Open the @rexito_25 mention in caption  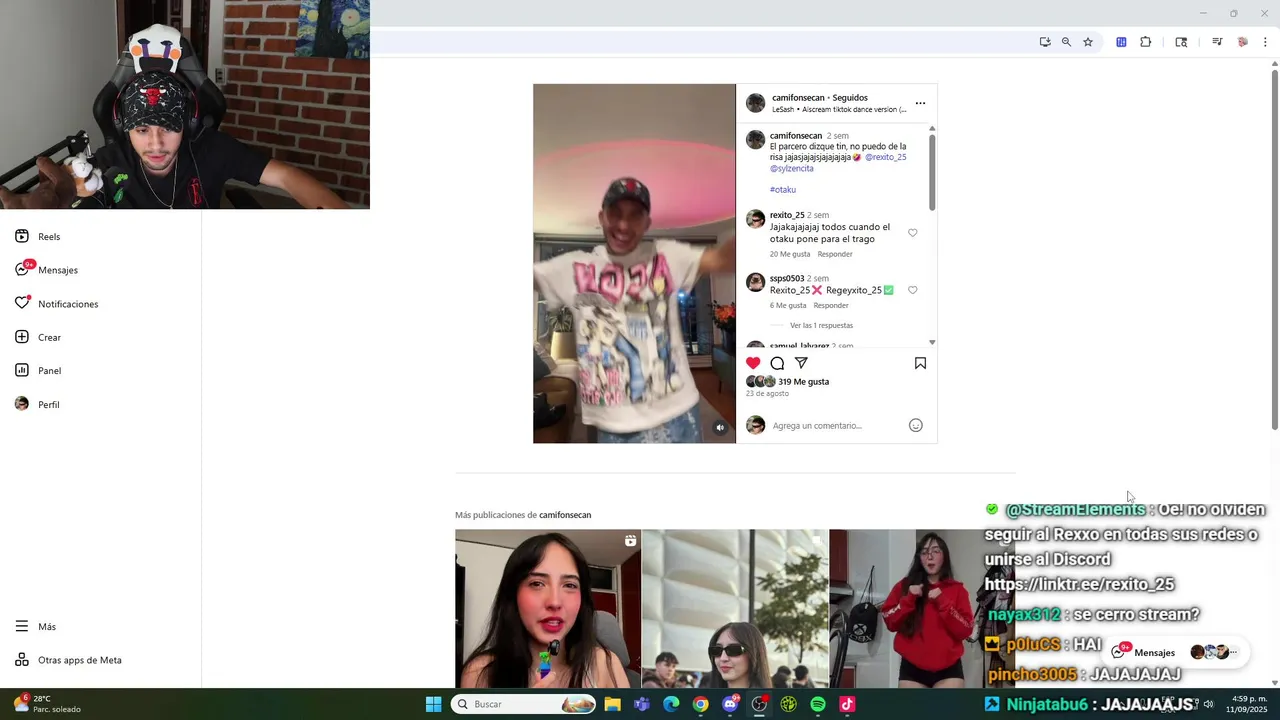coord(885,157)
